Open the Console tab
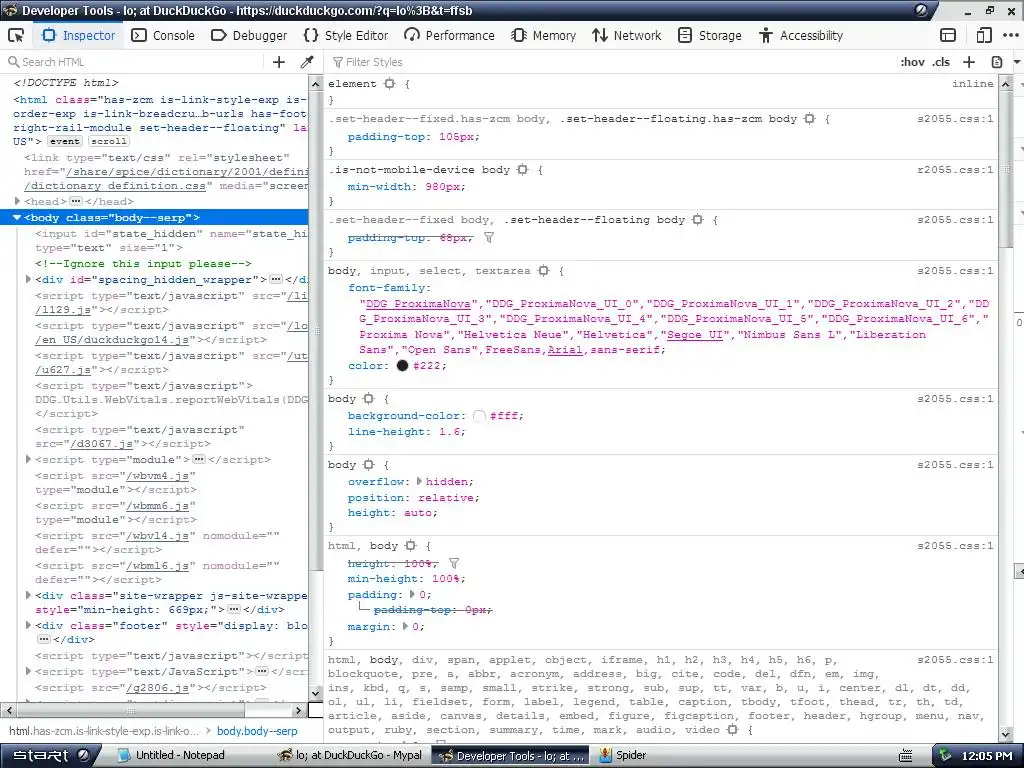Image resolution: width=1024 pixels, height=768 pixels. tap(163, 35)
